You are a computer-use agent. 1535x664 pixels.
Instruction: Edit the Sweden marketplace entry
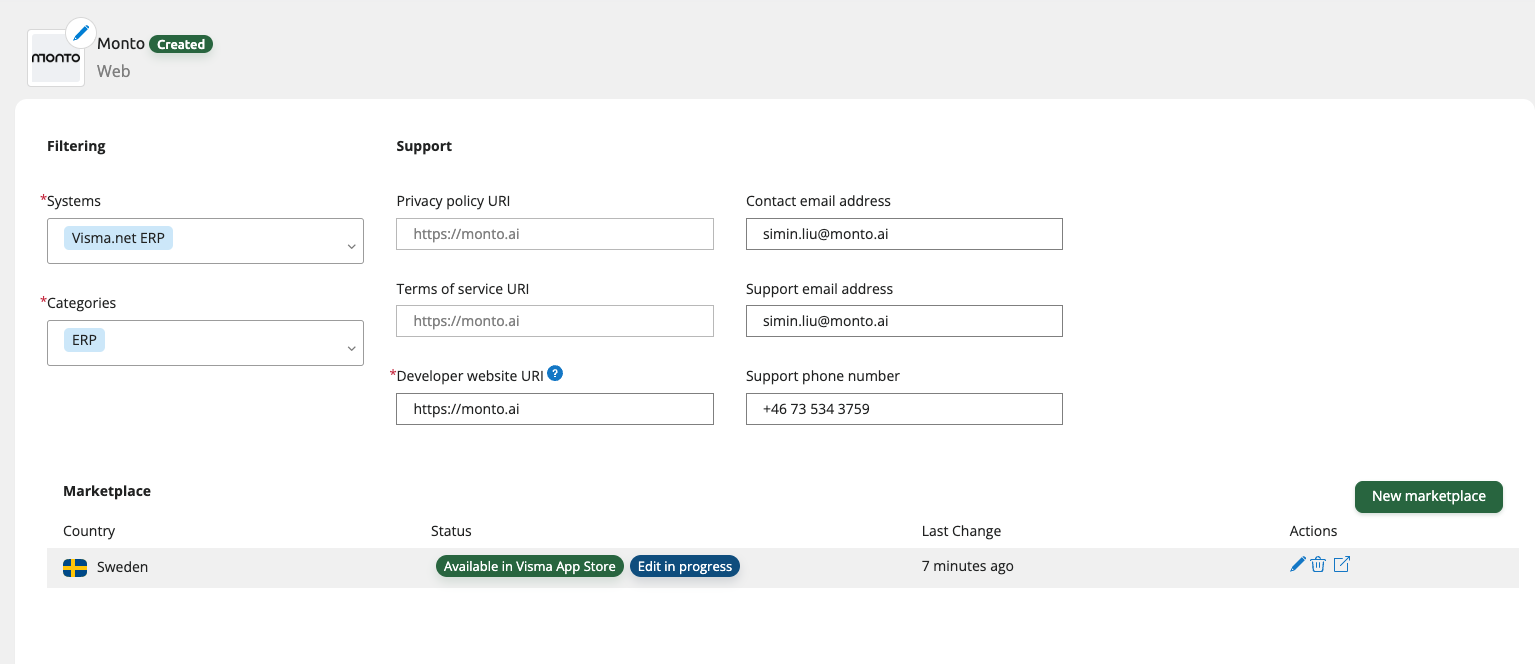(x=1298, y=565)
